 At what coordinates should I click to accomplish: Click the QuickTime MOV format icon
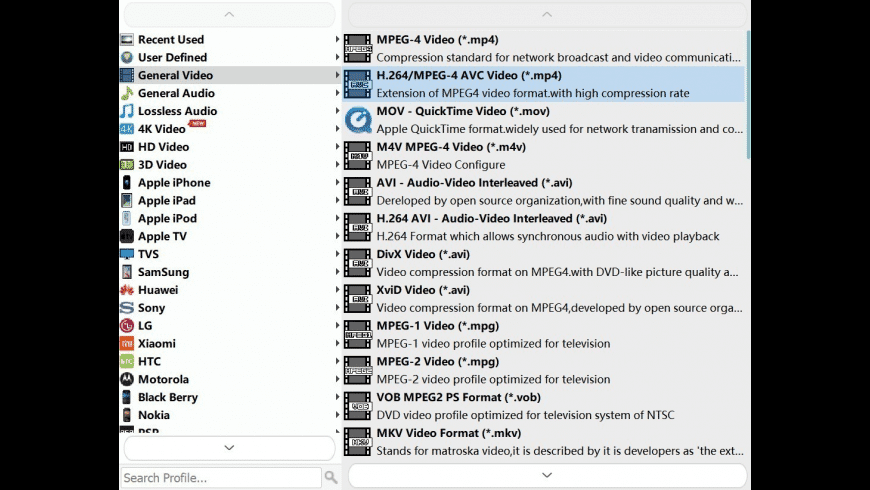click(x=358, y=120)
